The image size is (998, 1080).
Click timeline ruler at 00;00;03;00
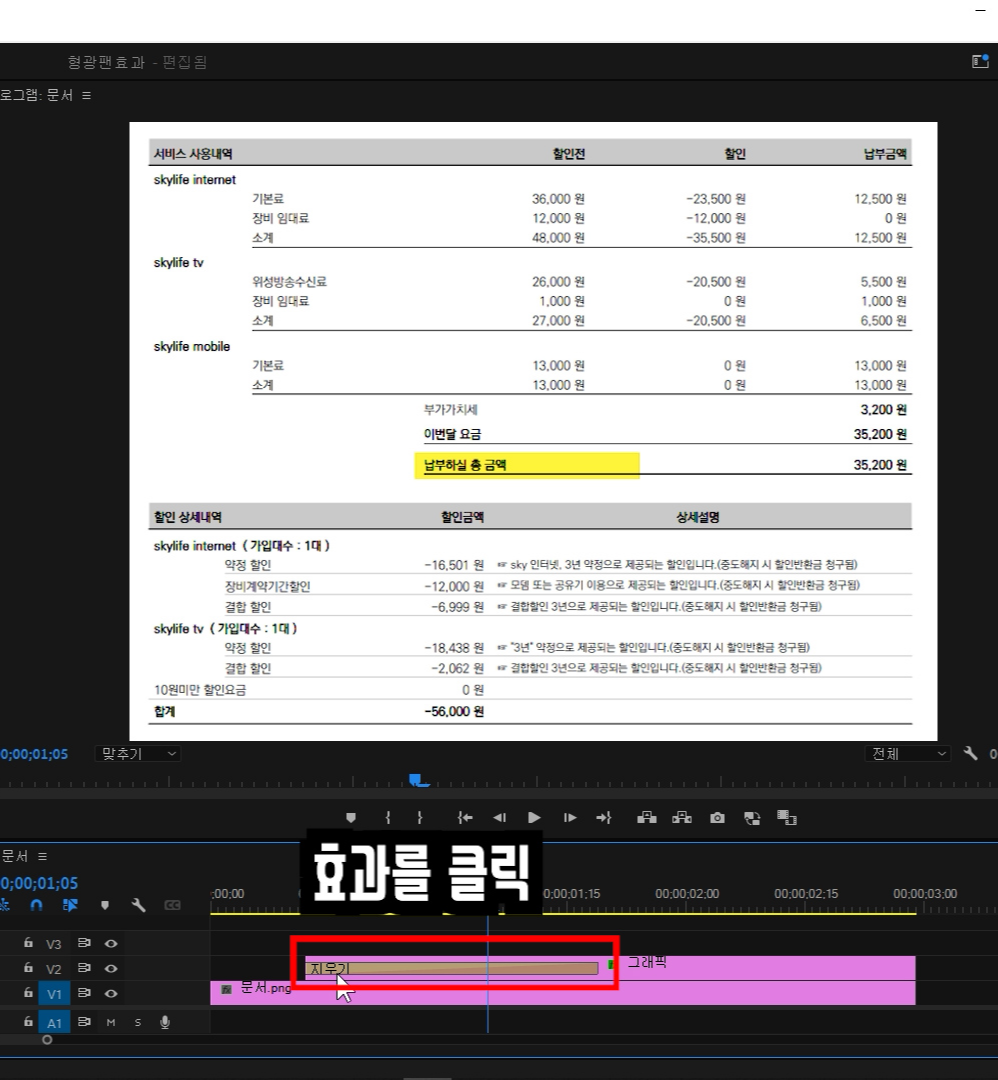[925, 893]
